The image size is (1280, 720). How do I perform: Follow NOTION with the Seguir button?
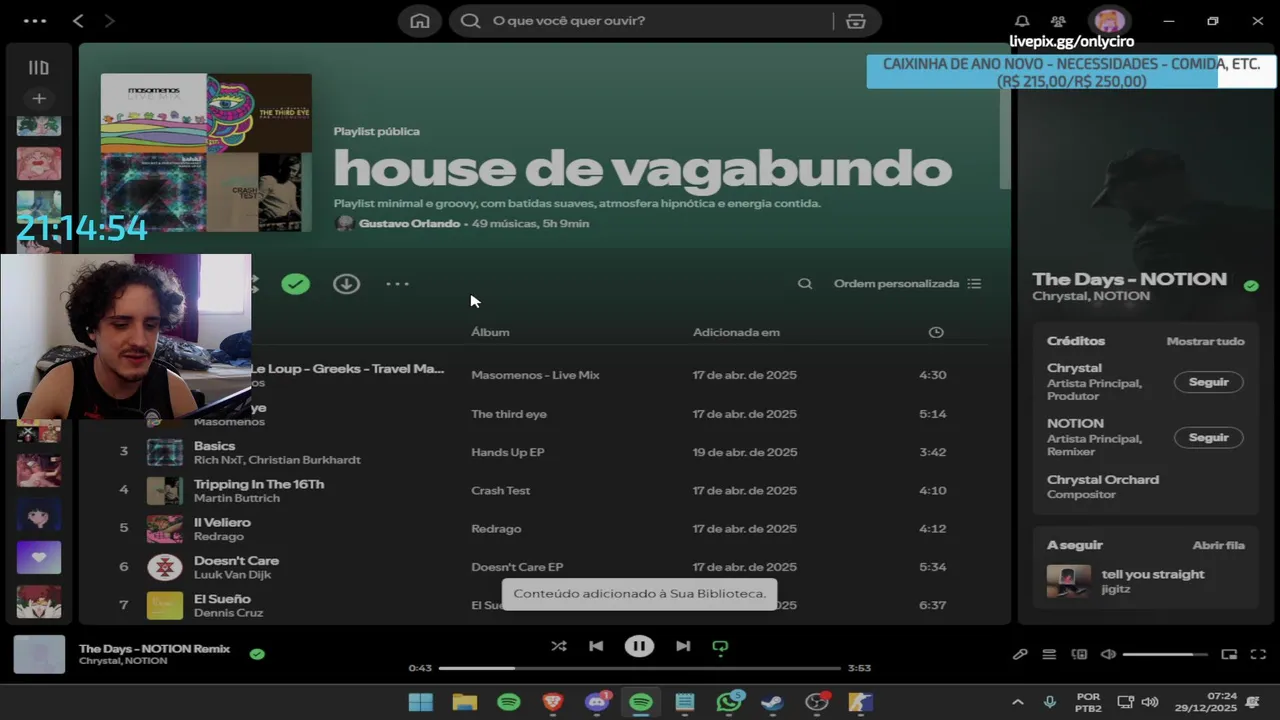[1209, 437]
